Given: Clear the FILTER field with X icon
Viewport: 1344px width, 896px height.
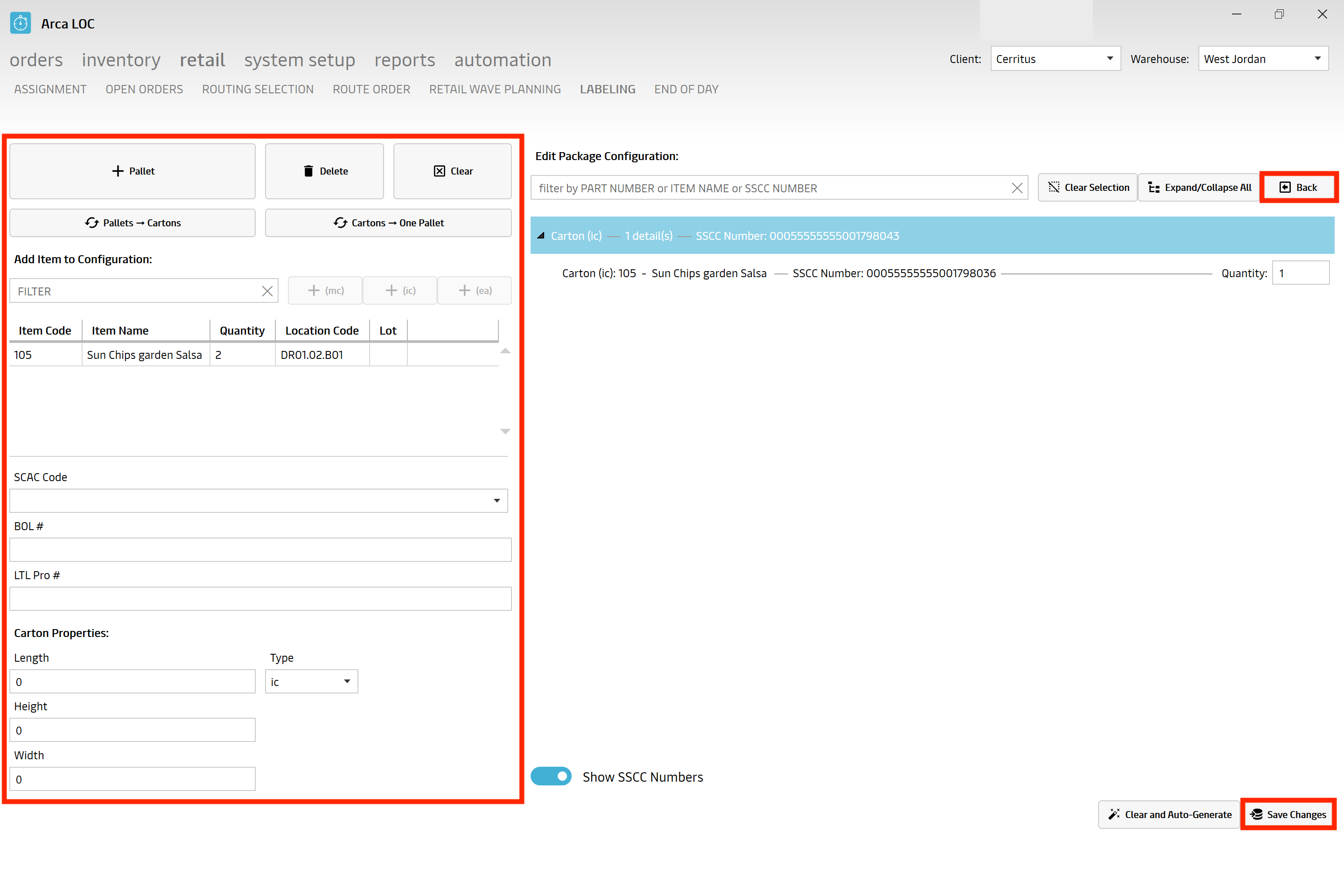Looking at the screenshot, I should click(x=267, y=291).
